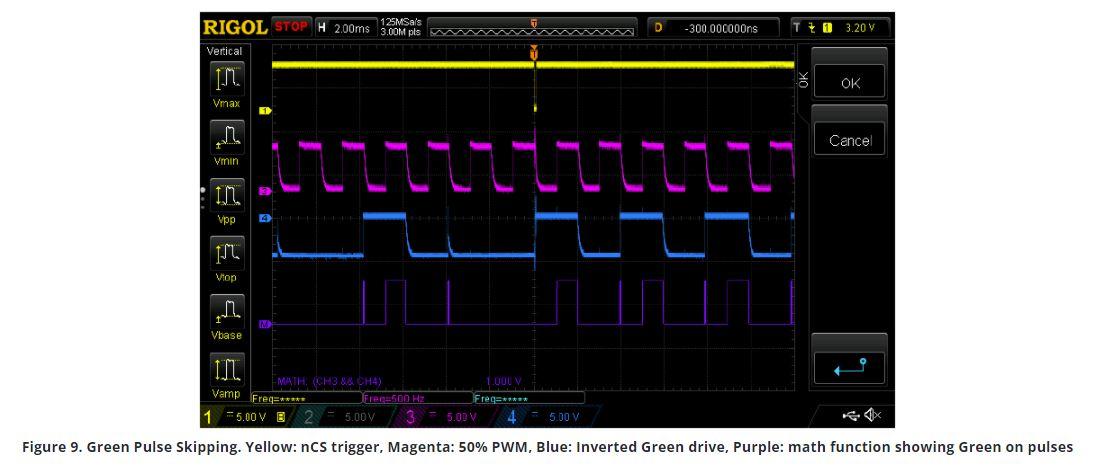Click the -300.000000ns delay readout

pyautogui.click(x=721, y=29)
